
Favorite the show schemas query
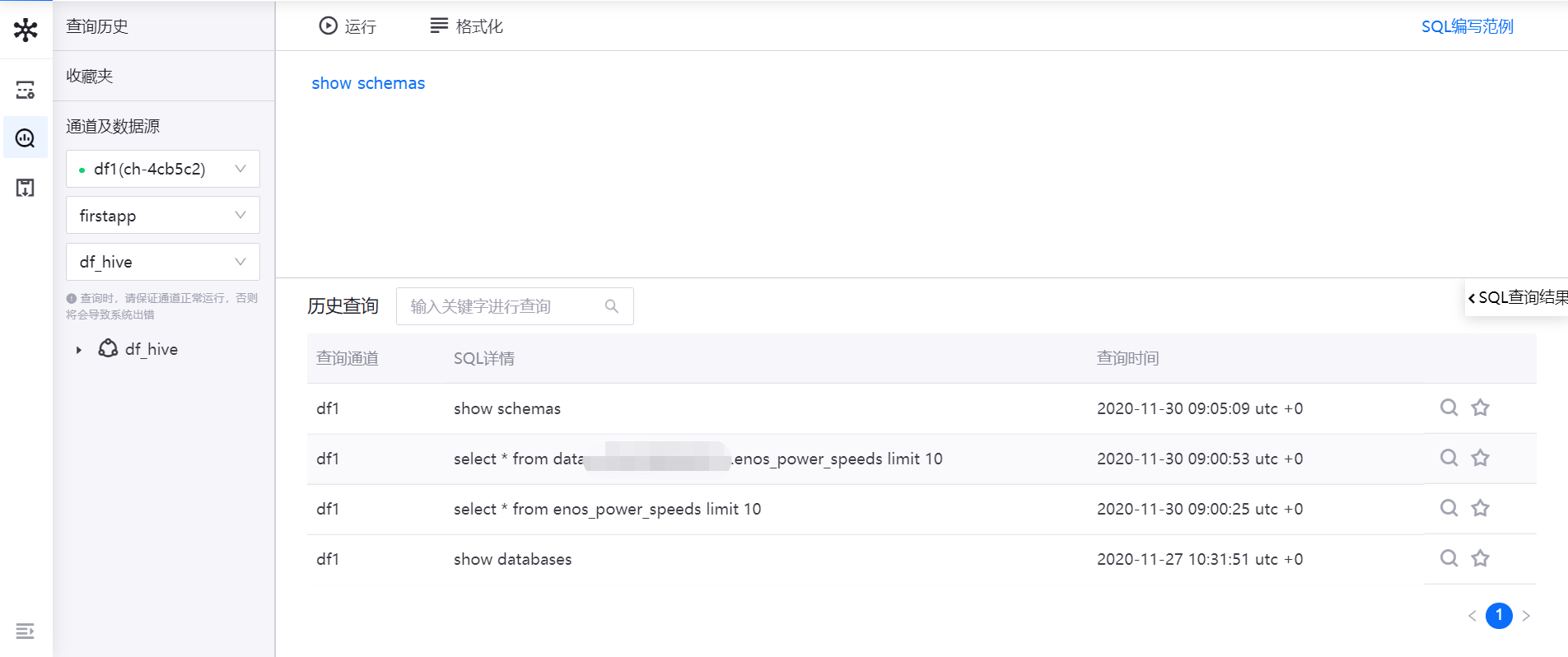[1481, 408]
